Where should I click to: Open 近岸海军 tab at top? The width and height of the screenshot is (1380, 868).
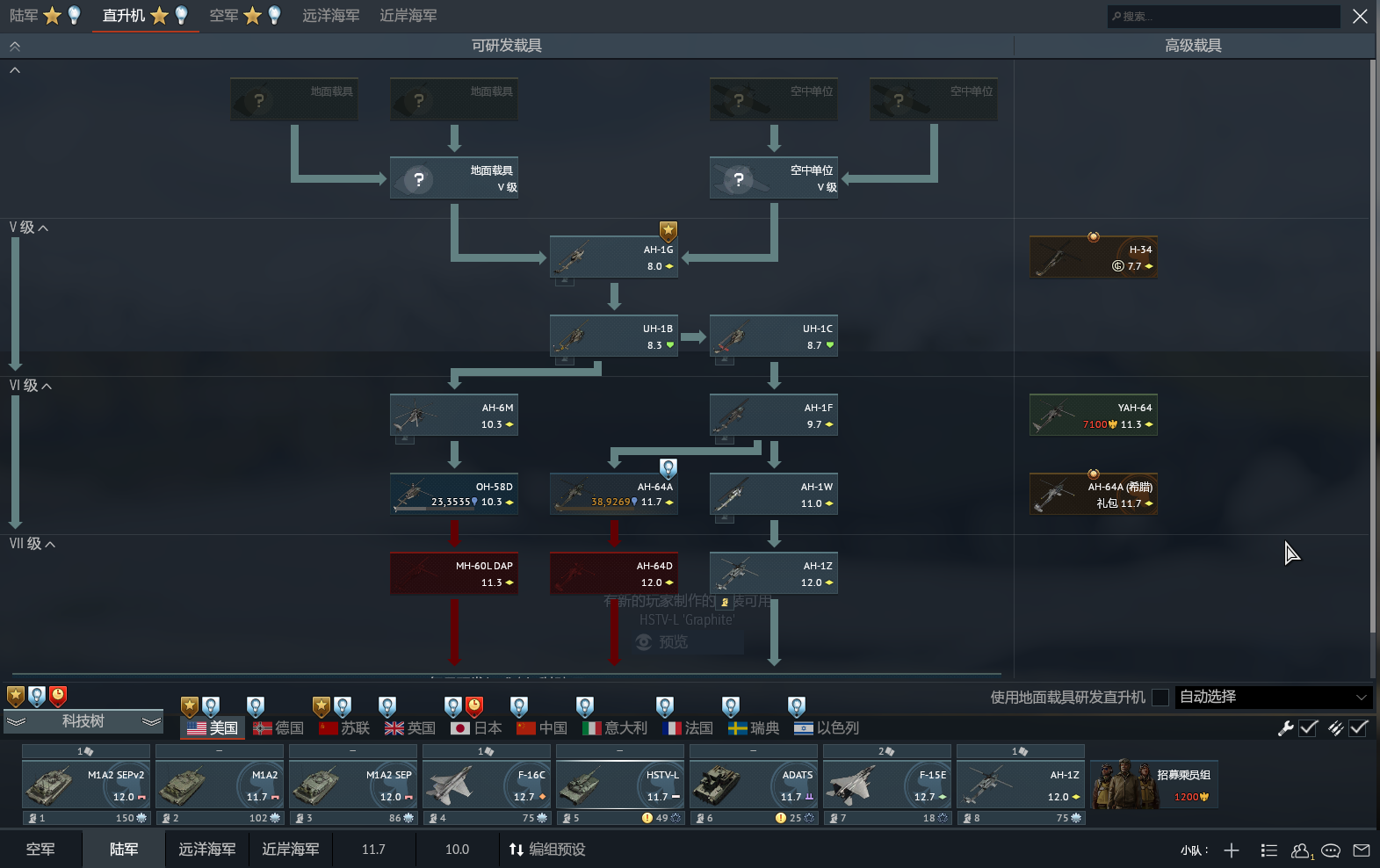(408, 16)
